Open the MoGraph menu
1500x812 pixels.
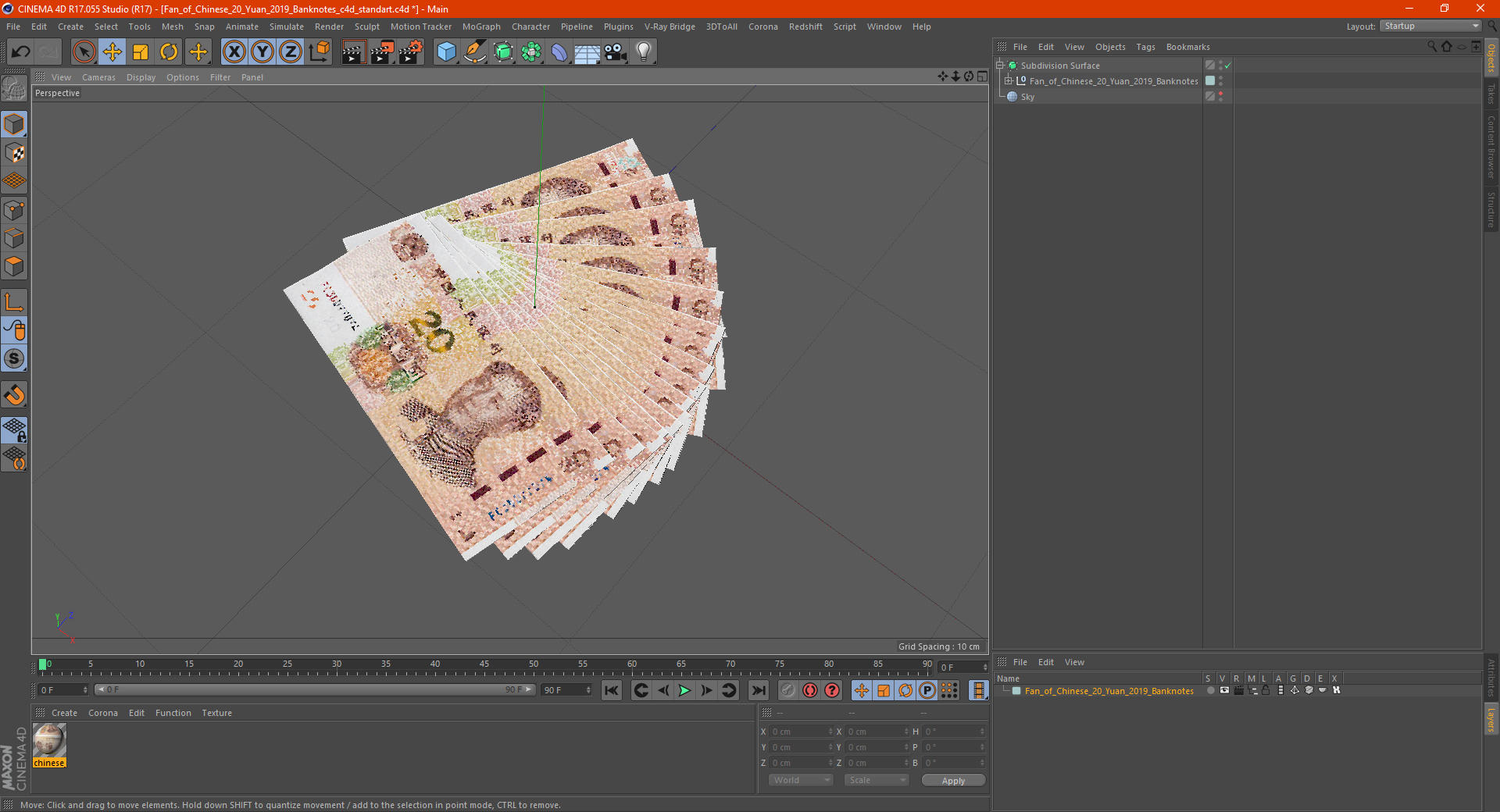pos(481,27)
